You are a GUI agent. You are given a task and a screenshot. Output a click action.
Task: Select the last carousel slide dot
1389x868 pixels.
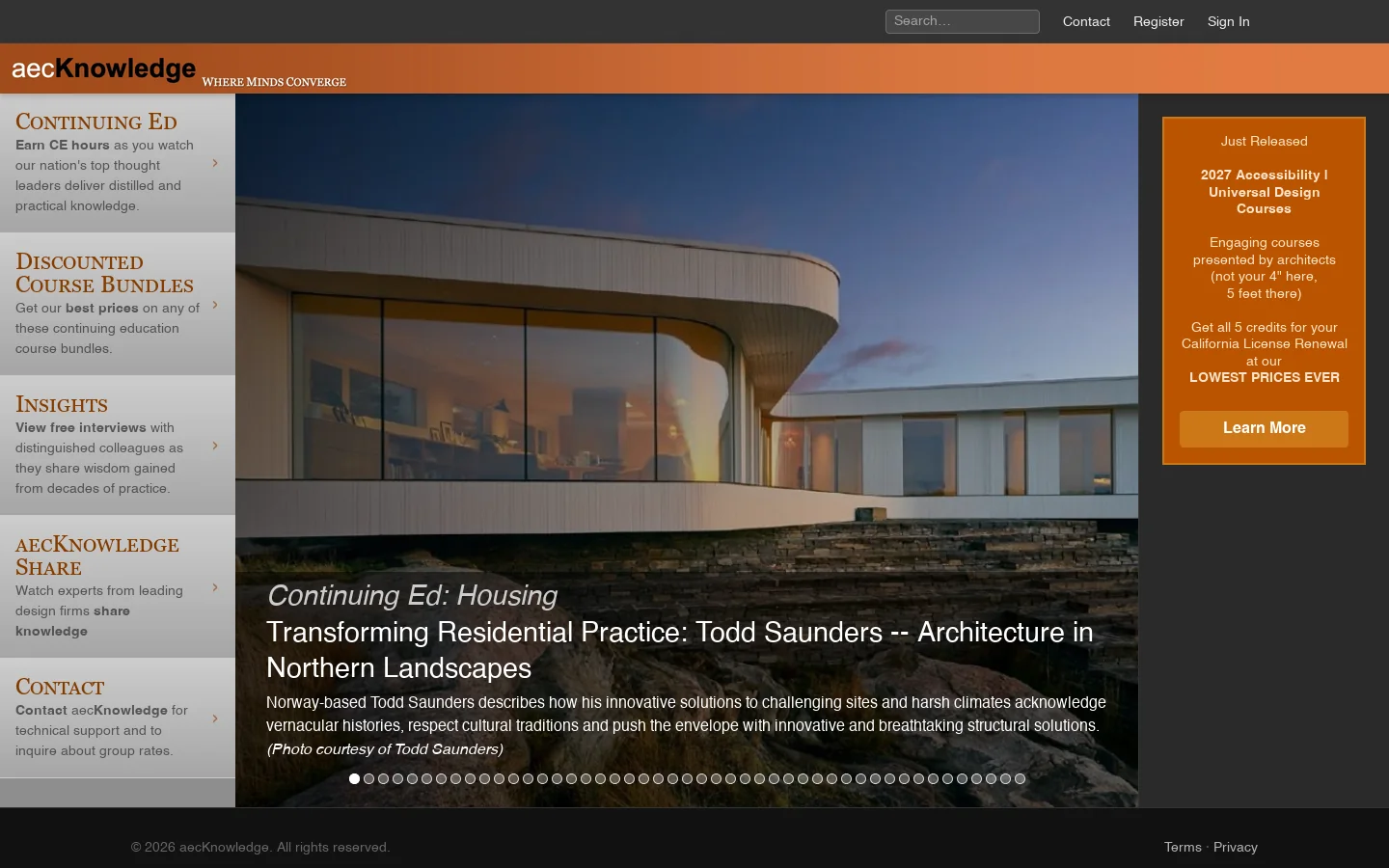pyautogui.click(x=1020, y=778)
